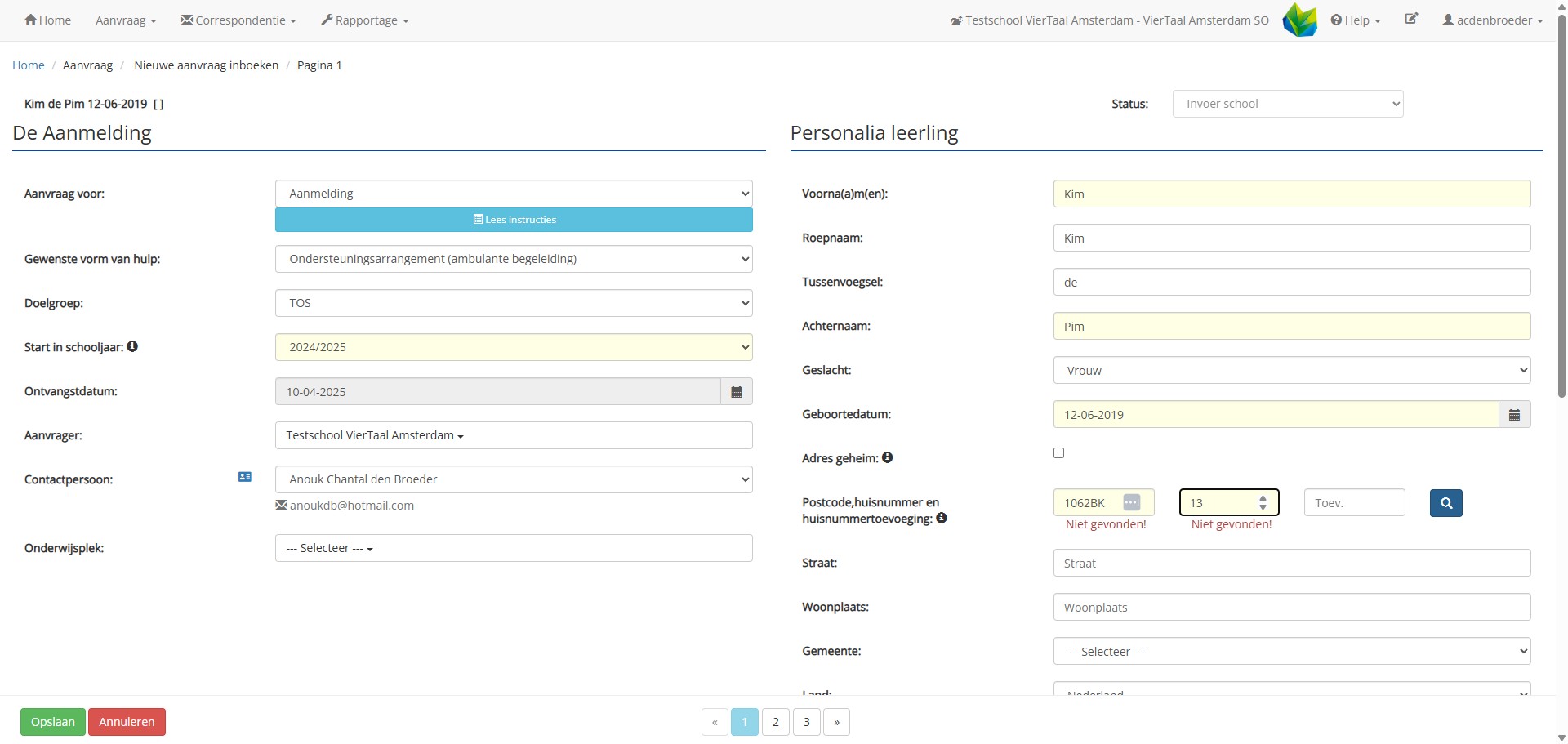Click the huisnummer spinner arrows
Image resolution: width=1568 pixels, height=744 pixels.
coord(1263,502)
